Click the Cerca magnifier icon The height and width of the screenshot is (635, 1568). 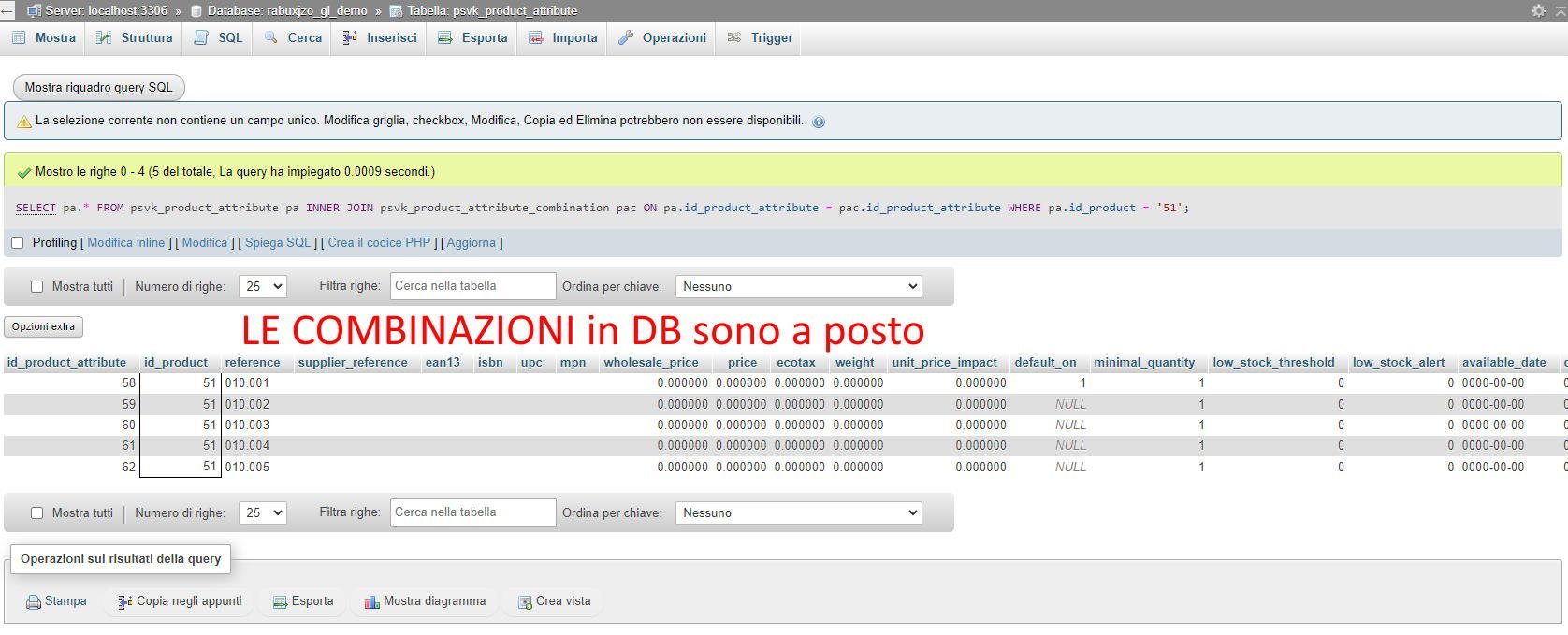click(x=271, y=37)
